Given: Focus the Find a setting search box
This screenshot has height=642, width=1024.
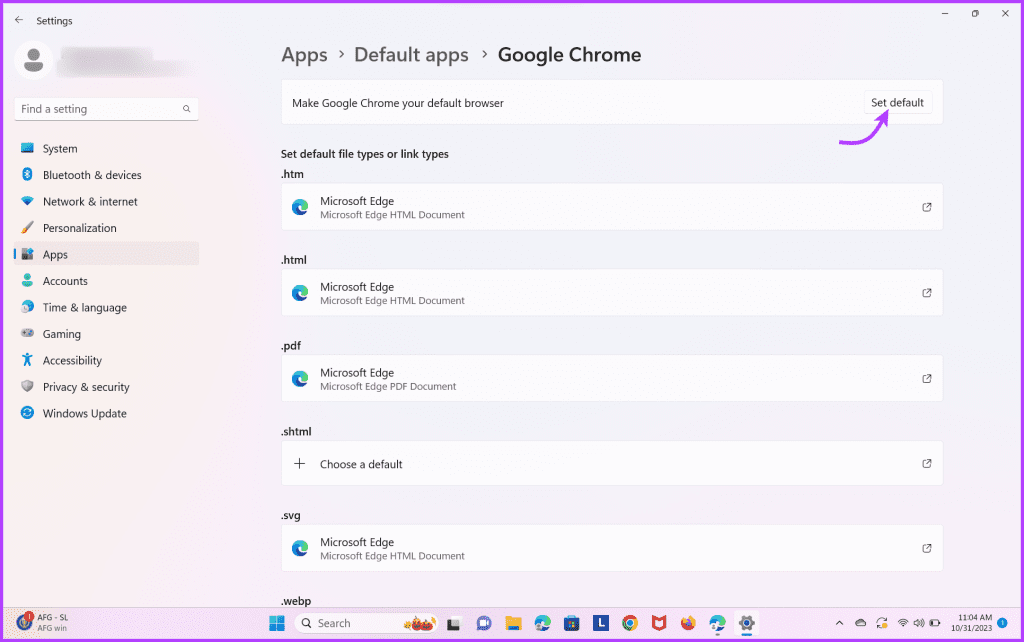Looking at the screenshot, I should pyautogui.click(x=106, y=109).
